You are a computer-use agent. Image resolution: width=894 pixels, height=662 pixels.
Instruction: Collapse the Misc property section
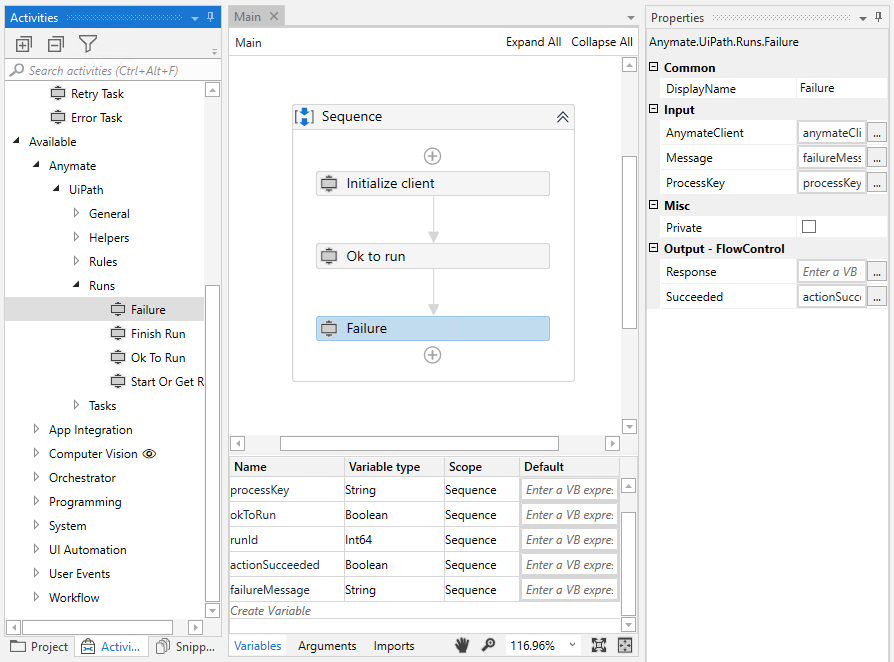tap(653, 205)
